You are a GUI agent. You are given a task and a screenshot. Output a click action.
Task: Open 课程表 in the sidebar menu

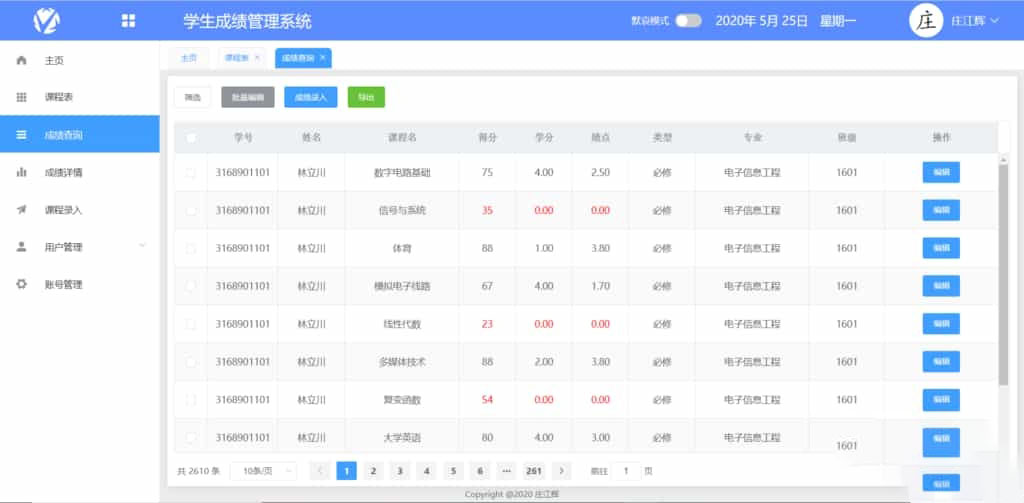[80, 97]
